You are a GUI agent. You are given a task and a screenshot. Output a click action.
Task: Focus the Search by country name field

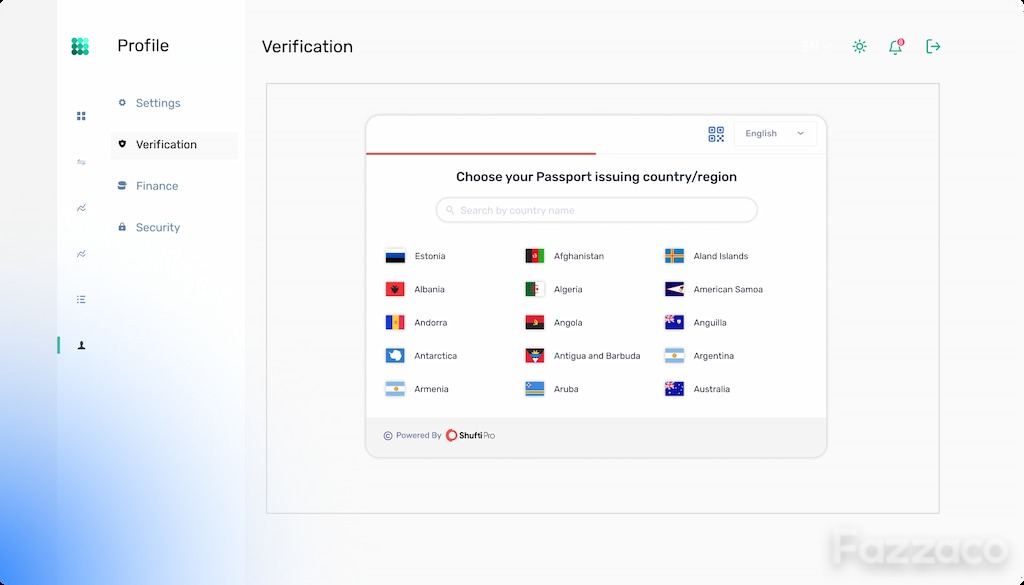(596, 210)
